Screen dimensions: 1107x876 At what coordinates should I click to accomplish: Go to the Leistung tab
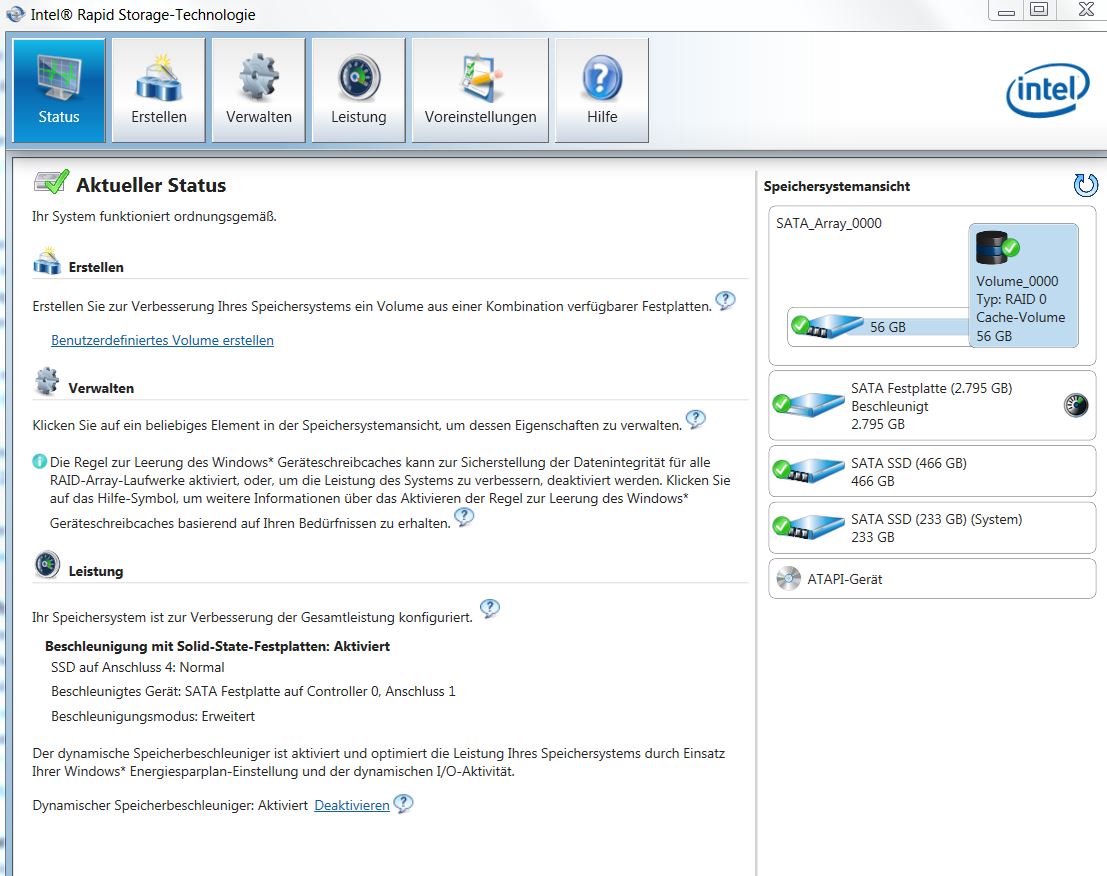359,90
